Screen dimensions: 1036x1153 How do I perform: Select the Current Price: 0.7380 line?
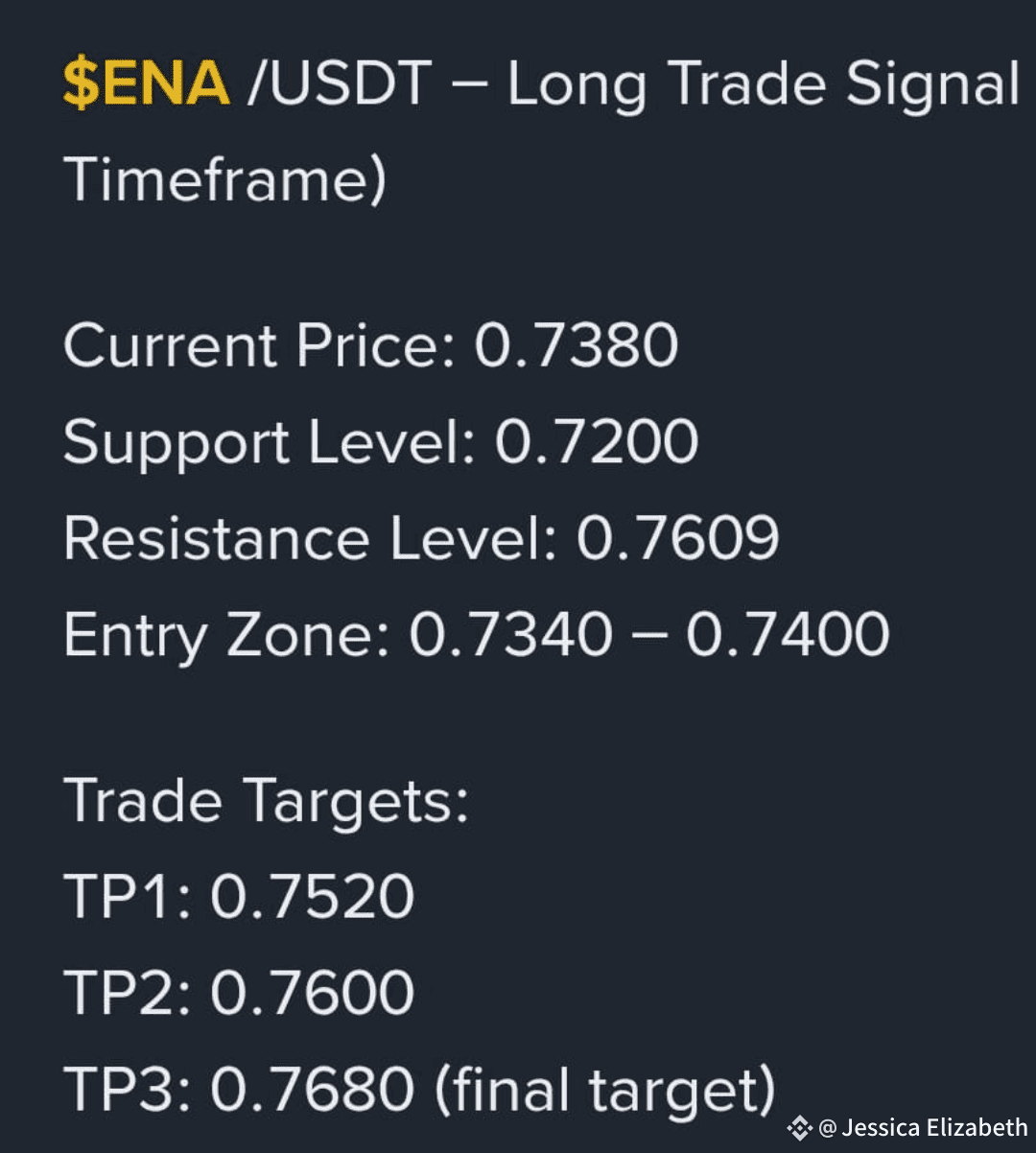coord(371,345)
